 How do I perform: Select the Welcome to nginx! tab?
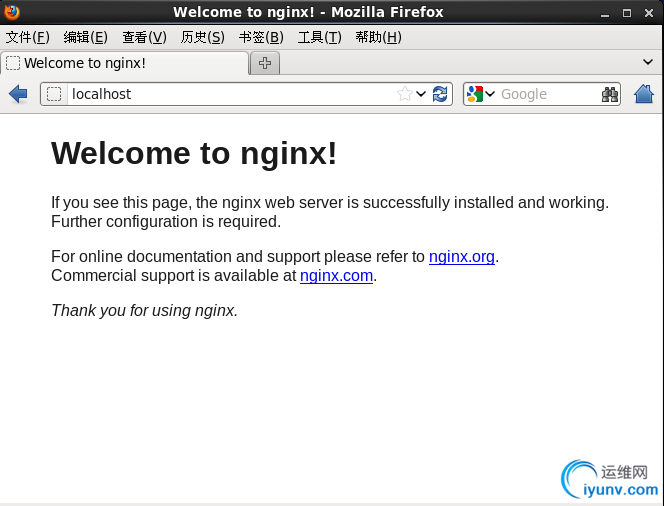(x=125, y=63)
